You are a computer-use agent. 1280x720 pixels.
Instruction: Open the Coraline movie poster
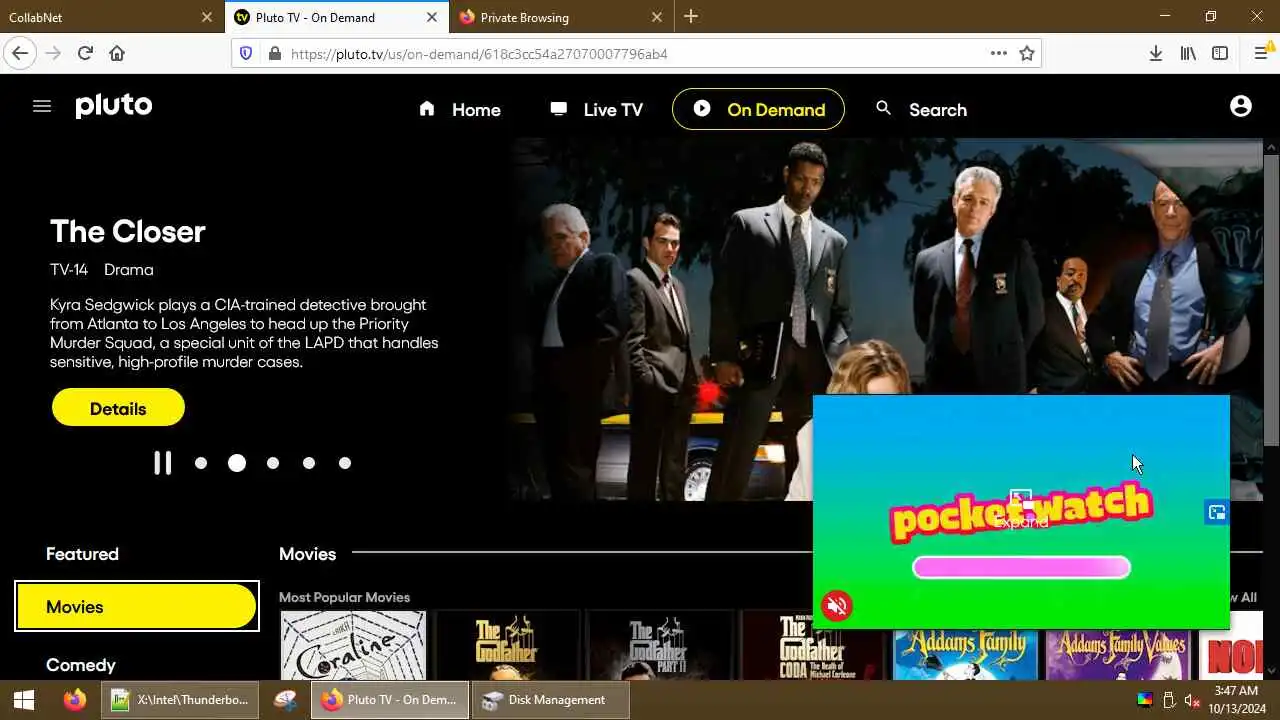point(353,646)
